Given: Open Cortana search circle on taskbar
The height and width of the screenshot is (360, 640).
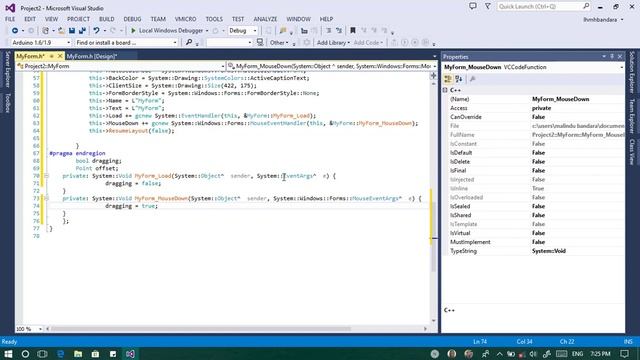Looking at the screenshot, I should click(x=25, y=353).
